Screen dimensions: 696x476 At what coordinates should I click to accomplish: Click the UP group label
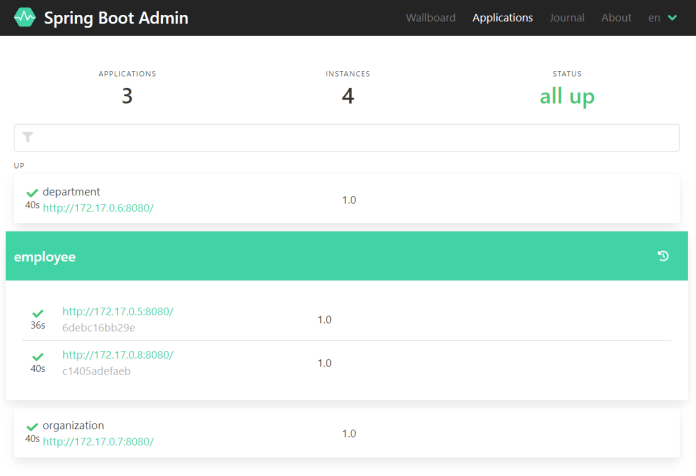tap(19, 166)
